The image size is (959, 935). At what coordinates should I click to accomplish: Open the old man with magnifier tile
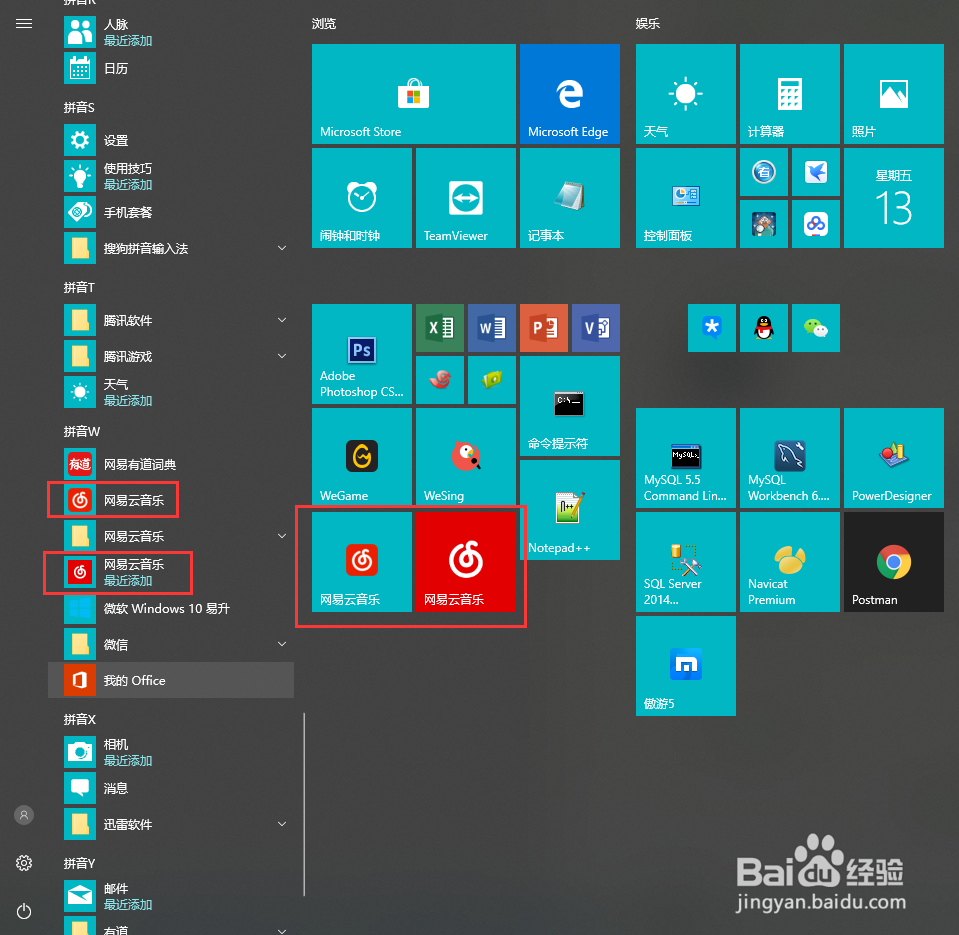pyautogui.click(x=764, y=224)
